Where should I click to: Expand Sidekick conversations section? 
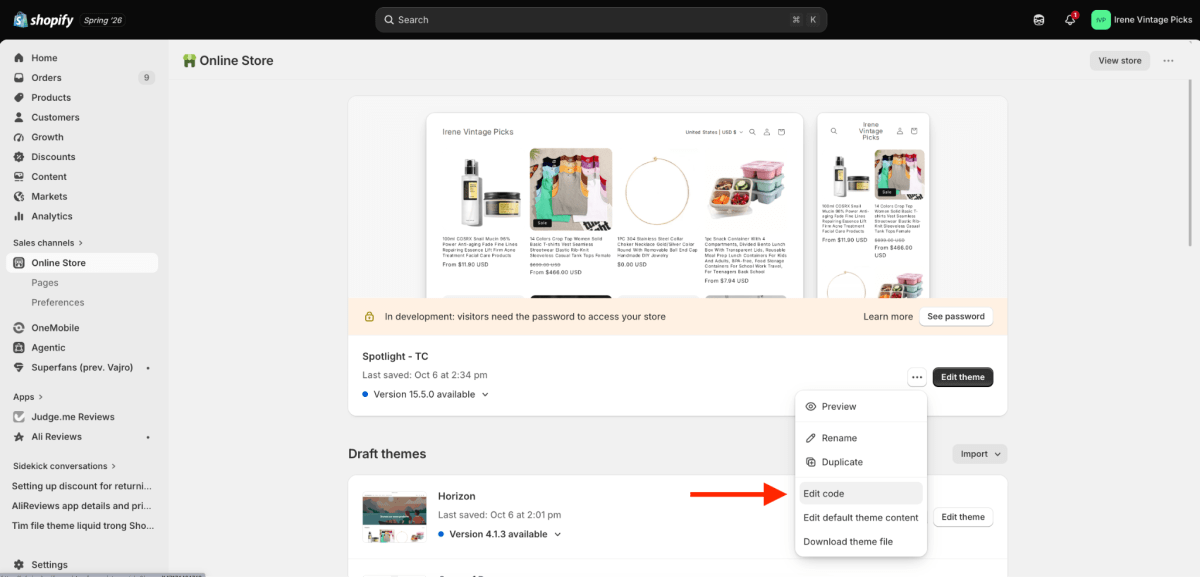(x=64, y=466)
